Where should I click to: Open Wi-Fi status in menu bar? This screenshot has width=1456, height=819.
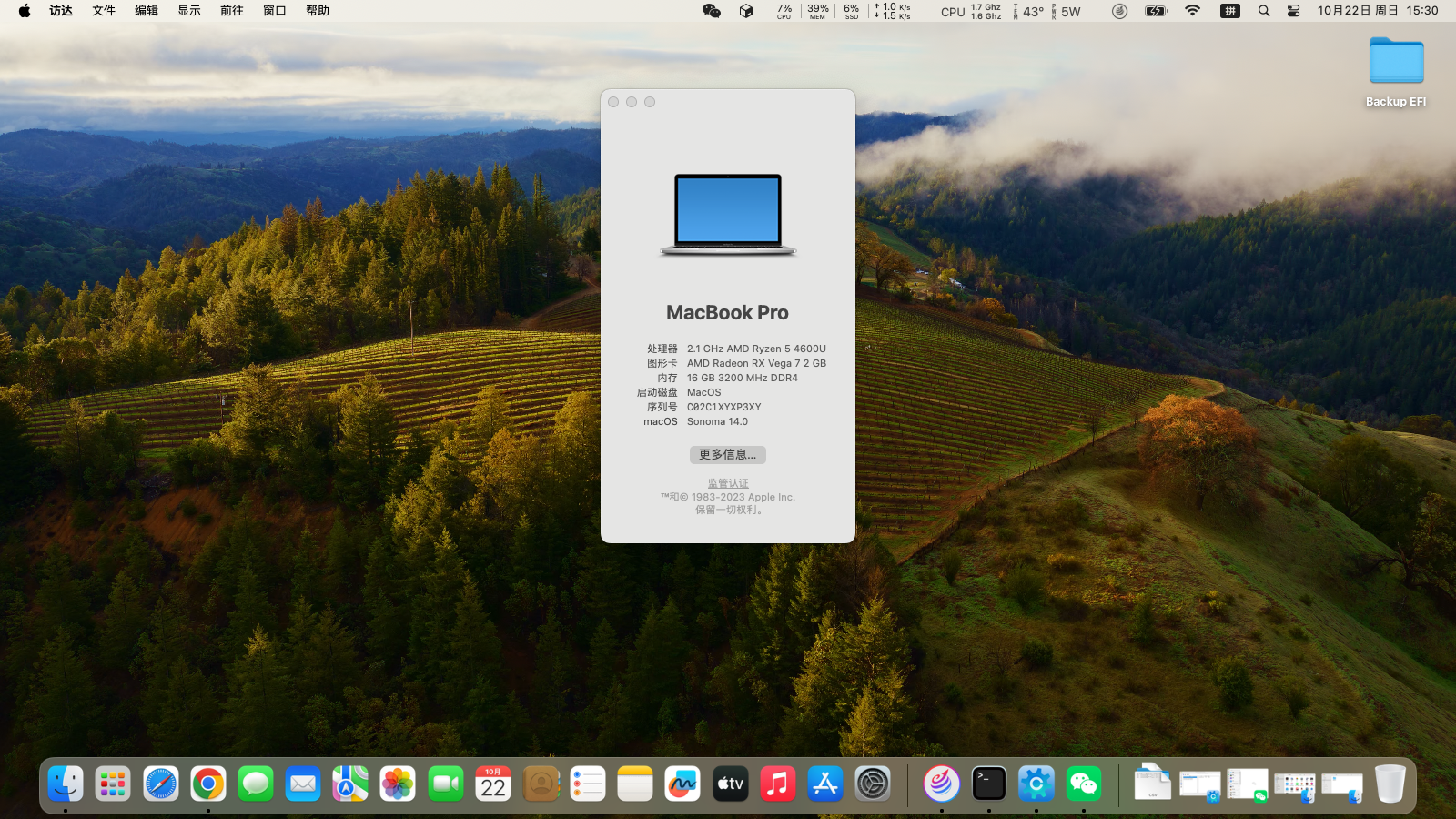pyautogui.click(x=1193, y=11)
